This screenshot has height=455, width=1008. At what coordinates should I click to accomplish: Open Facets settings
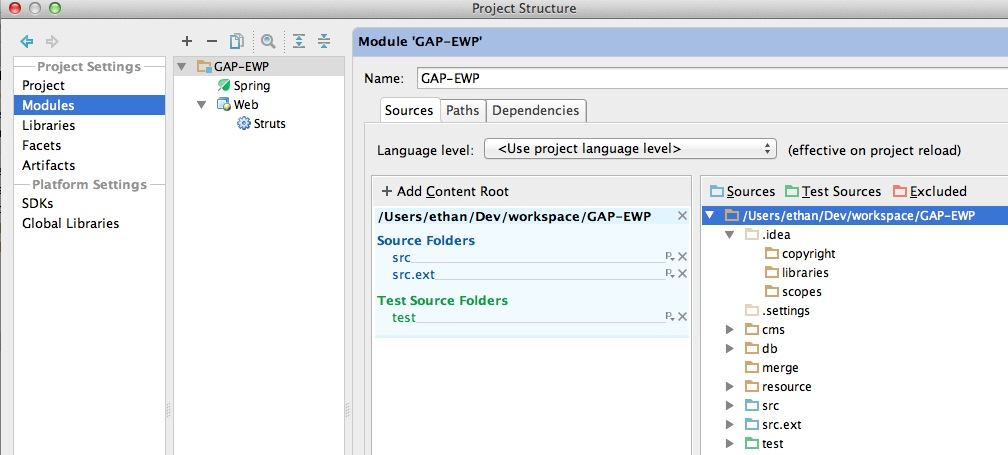(x=41, y=145)
